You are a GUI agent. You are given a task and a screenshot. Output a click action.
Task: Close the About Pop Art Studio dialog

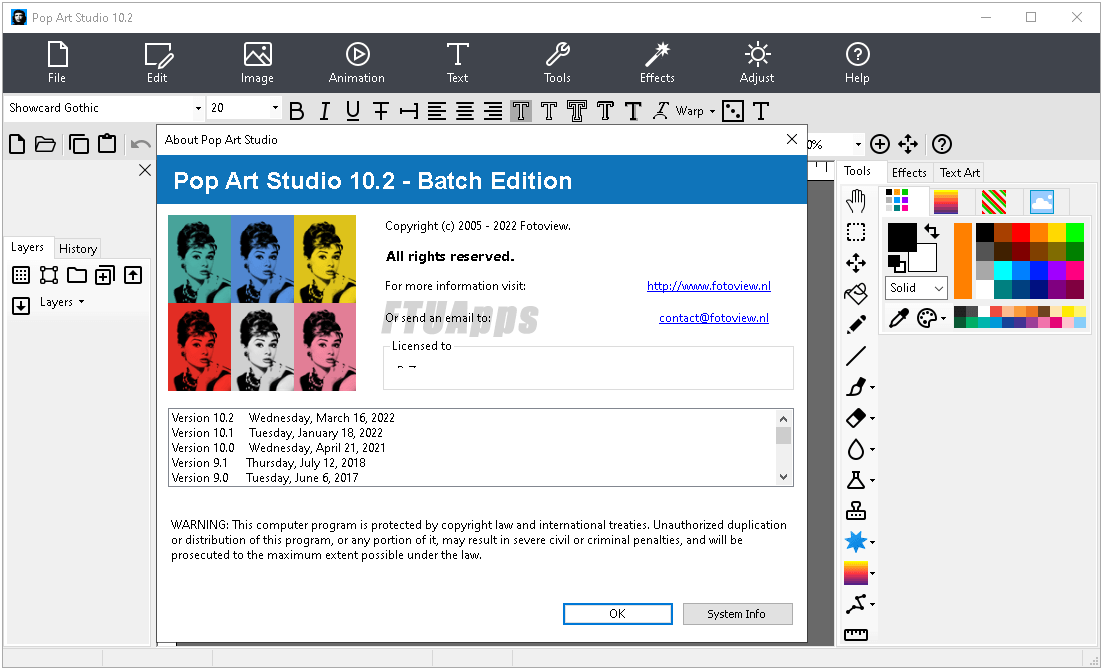pyautogui.click(x=791, y=139)
